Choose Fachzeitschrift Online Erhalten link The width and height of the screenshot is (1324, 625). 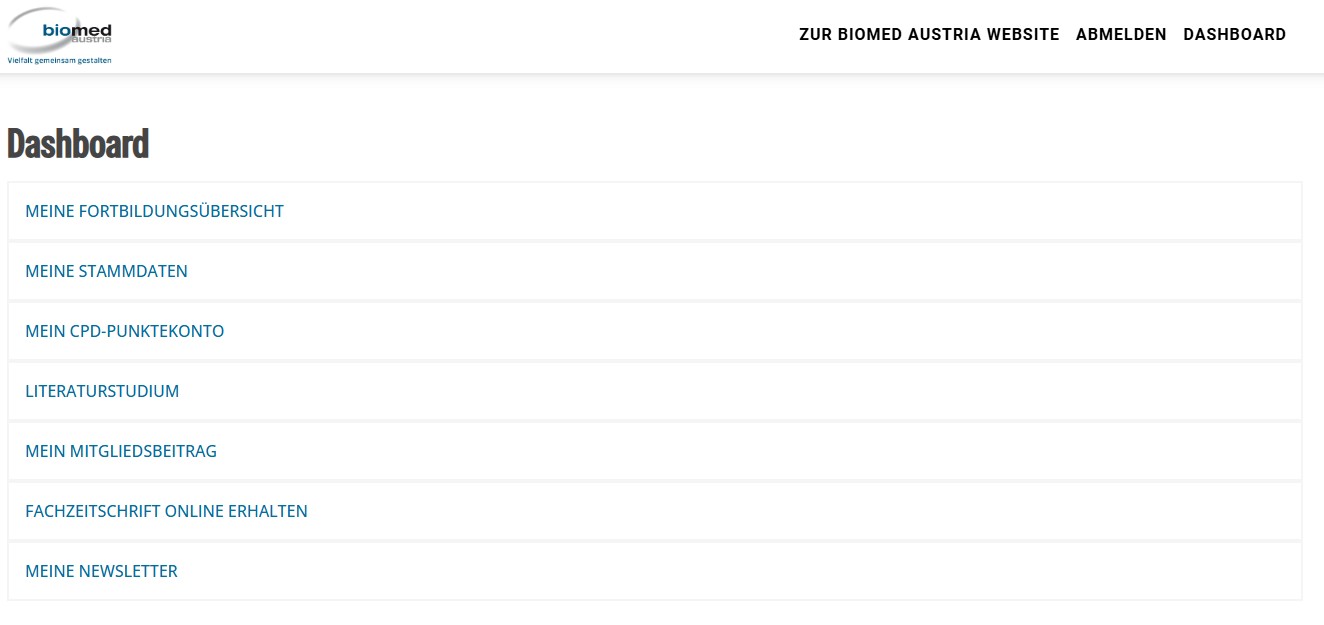166,511
